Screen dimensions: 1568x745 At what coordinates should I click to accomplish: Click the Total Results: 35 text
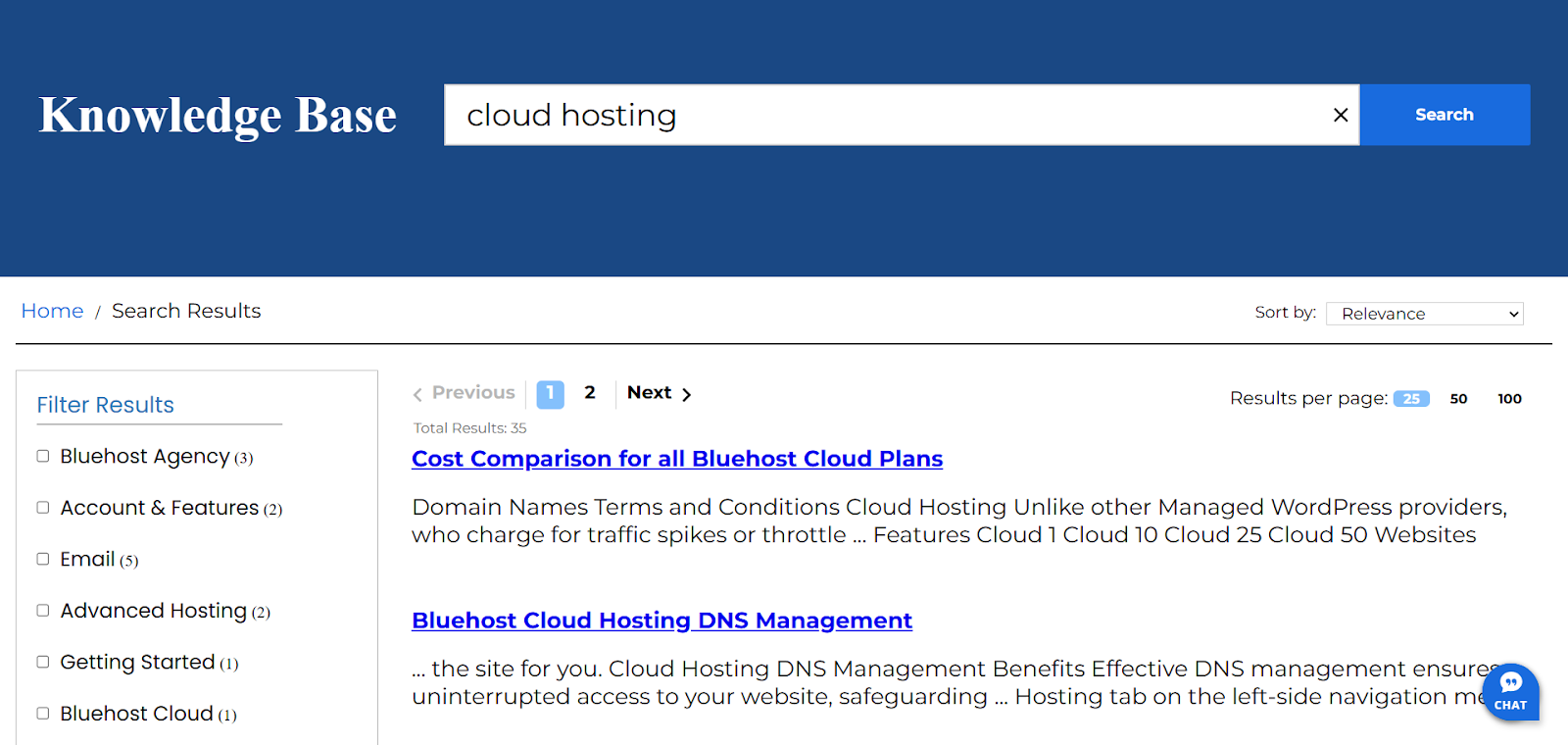pyautogui.click(x=469, y=428)
